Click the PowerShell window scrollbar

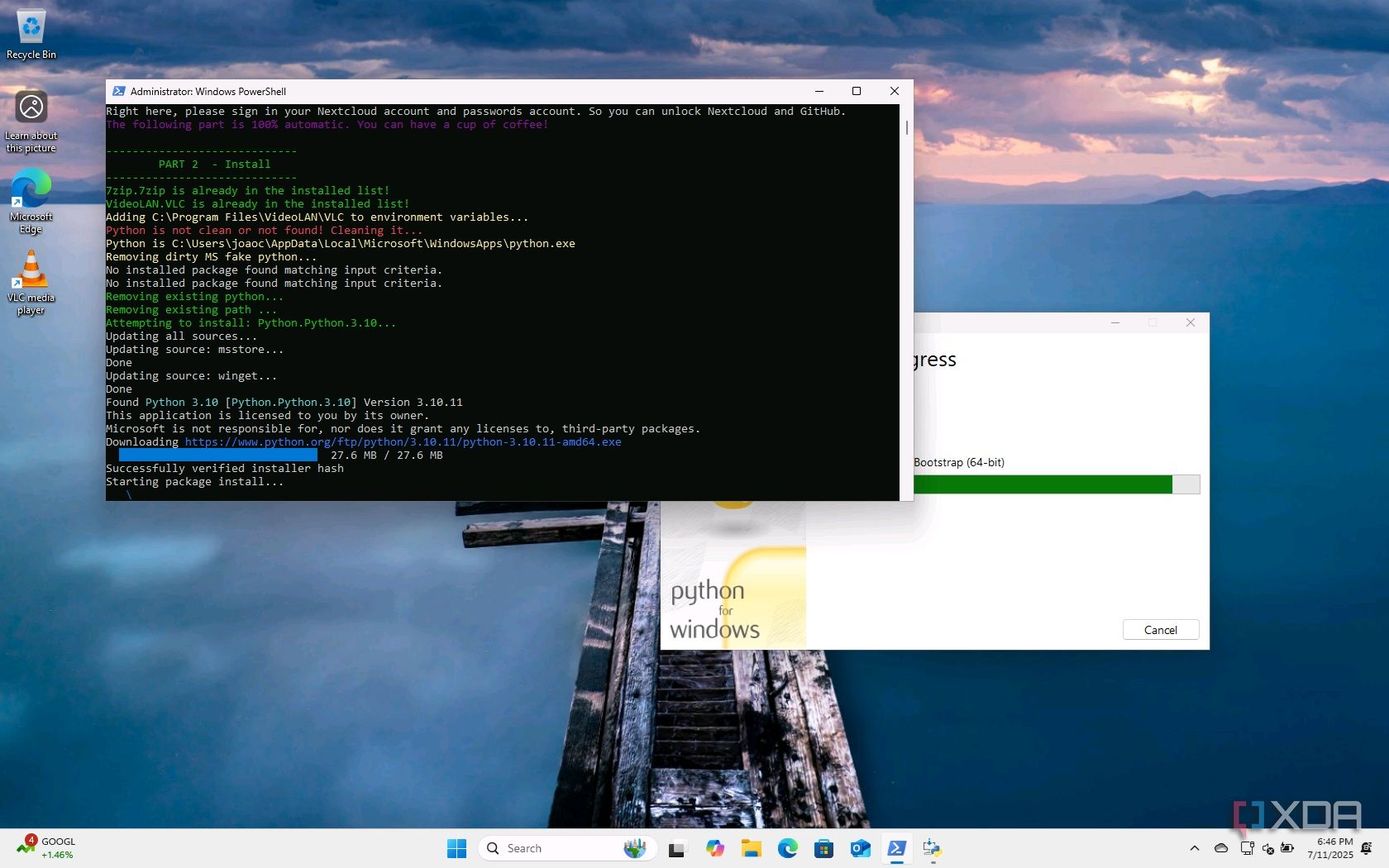coord(906,128)
